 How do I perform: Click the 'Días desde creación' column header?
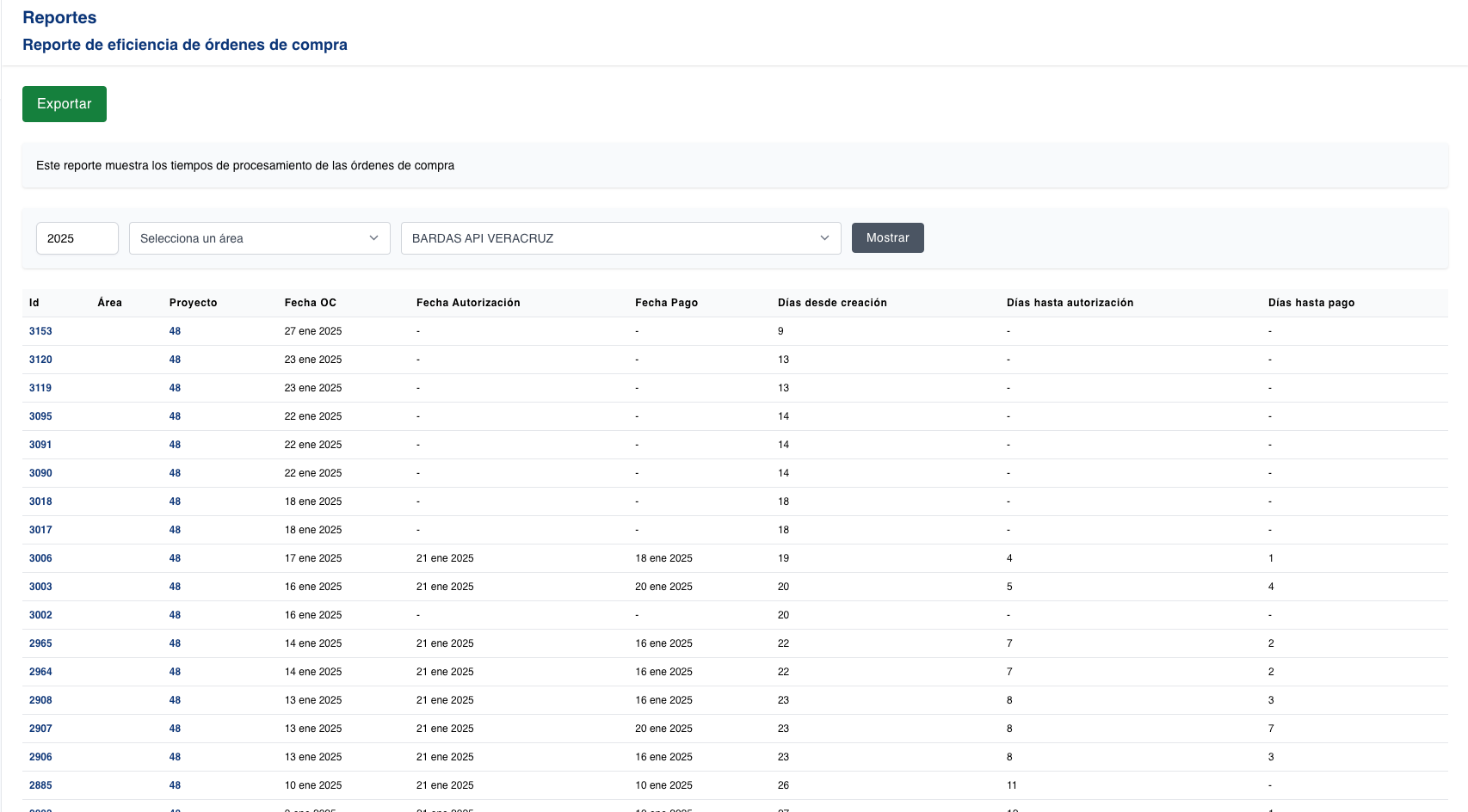[831, 303]
